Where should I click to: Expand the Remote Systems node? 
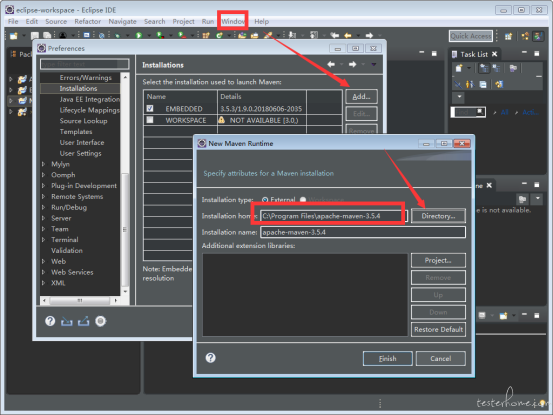tap(44, 196)
